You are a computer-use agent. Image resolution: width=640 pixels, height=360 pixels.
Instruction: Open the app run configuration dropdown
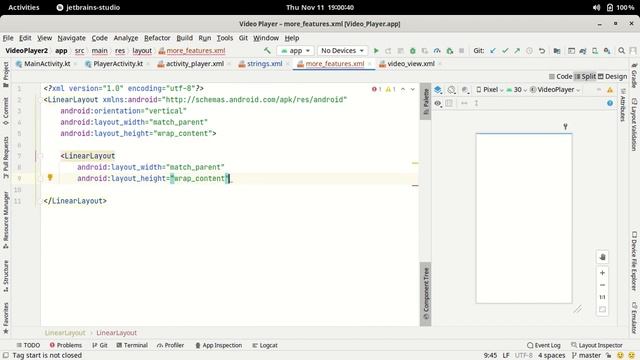pyautogui.click(x=296, y=51)
